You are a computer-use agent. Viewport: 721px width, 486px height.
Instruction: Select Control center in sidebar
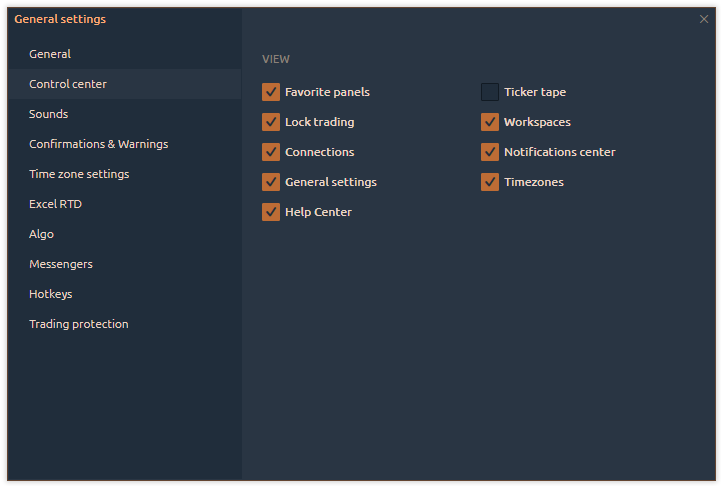point(68,84)
